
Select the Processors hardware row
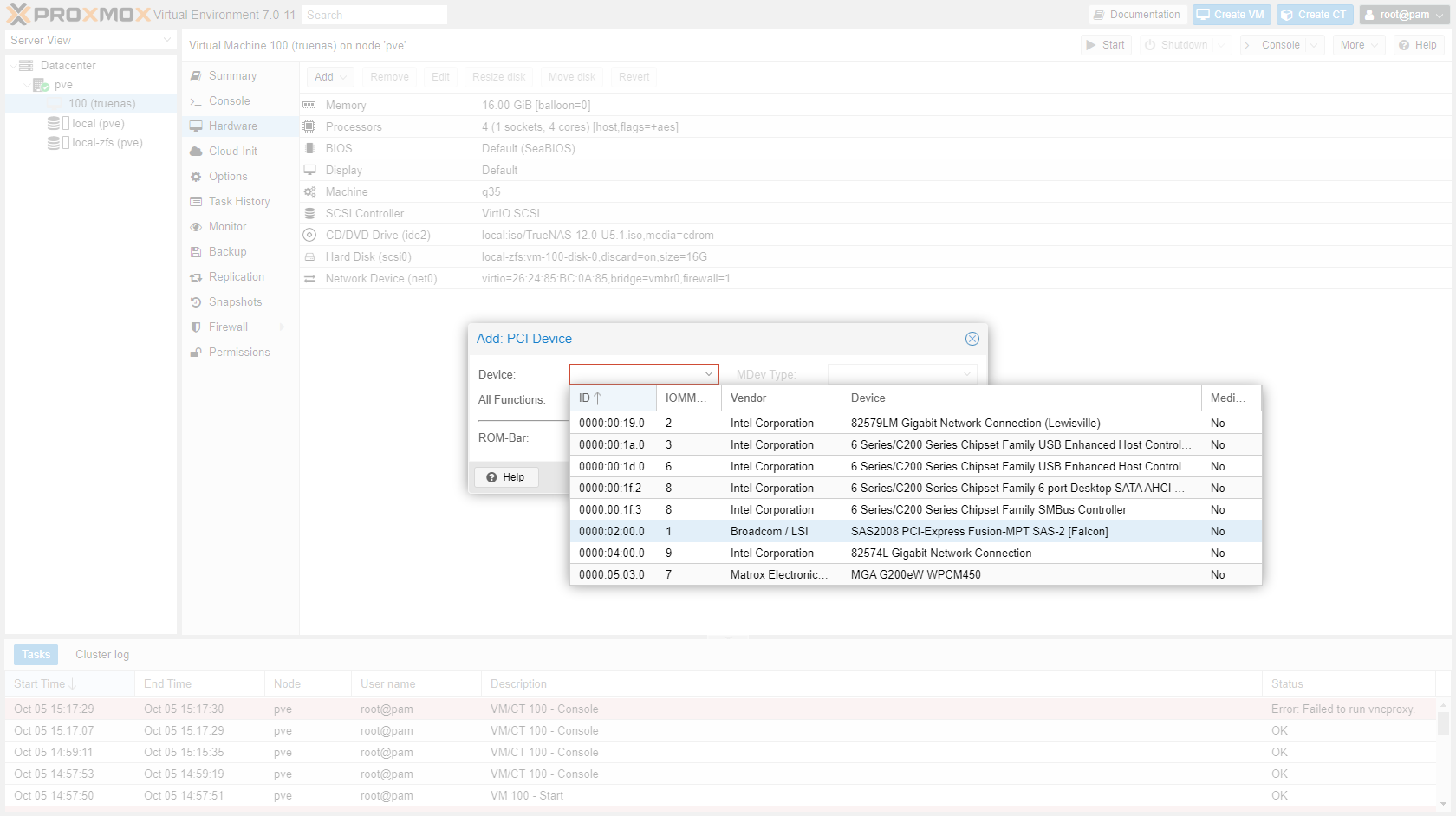(875, 127)
